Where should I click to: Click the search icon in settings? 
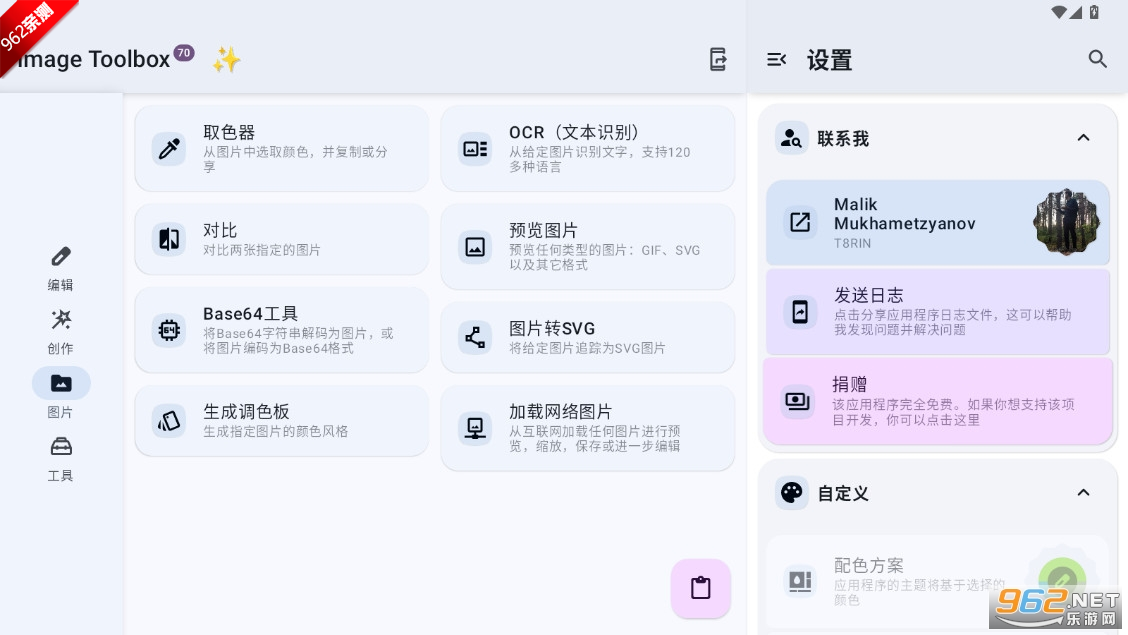point(1098,59)
